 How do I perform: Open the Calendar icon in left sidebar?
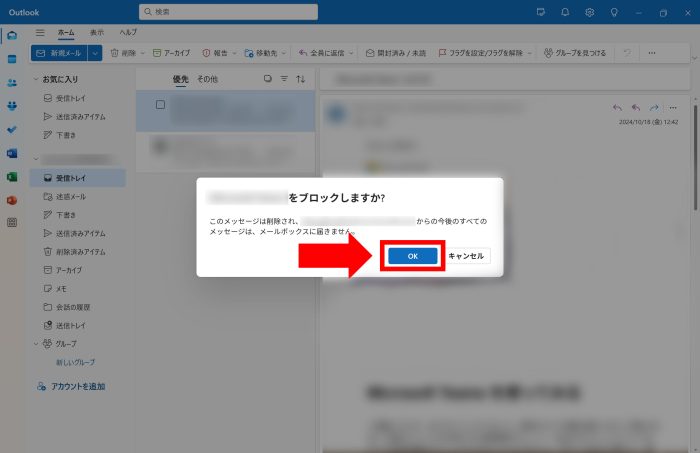[12, 59]
